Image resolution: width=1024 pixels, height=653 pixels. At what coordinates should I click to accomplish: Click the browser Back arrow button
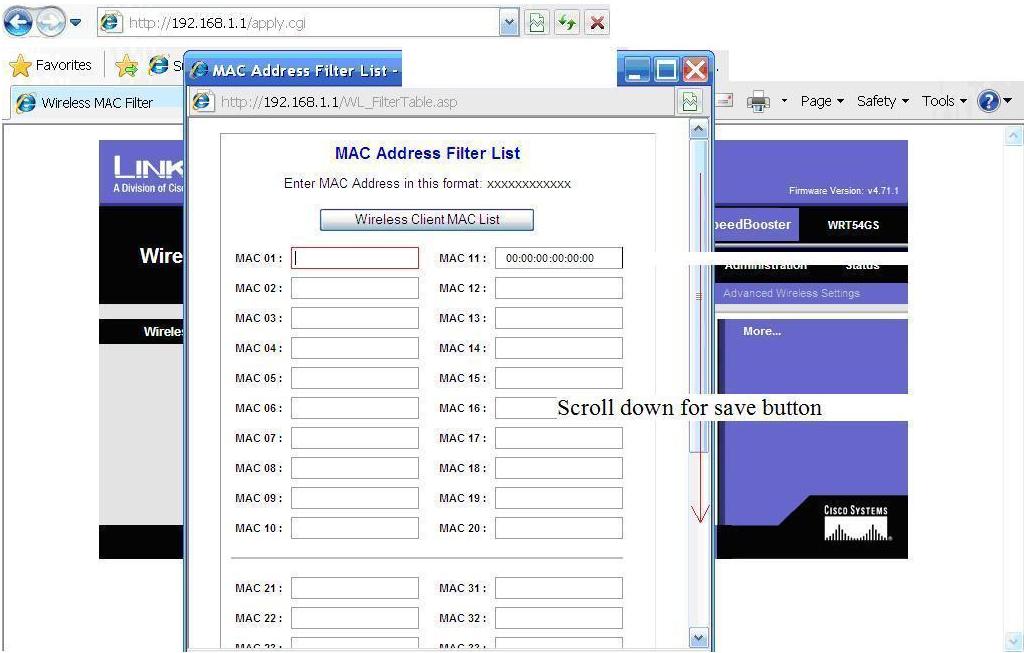[x=18, y=23]
